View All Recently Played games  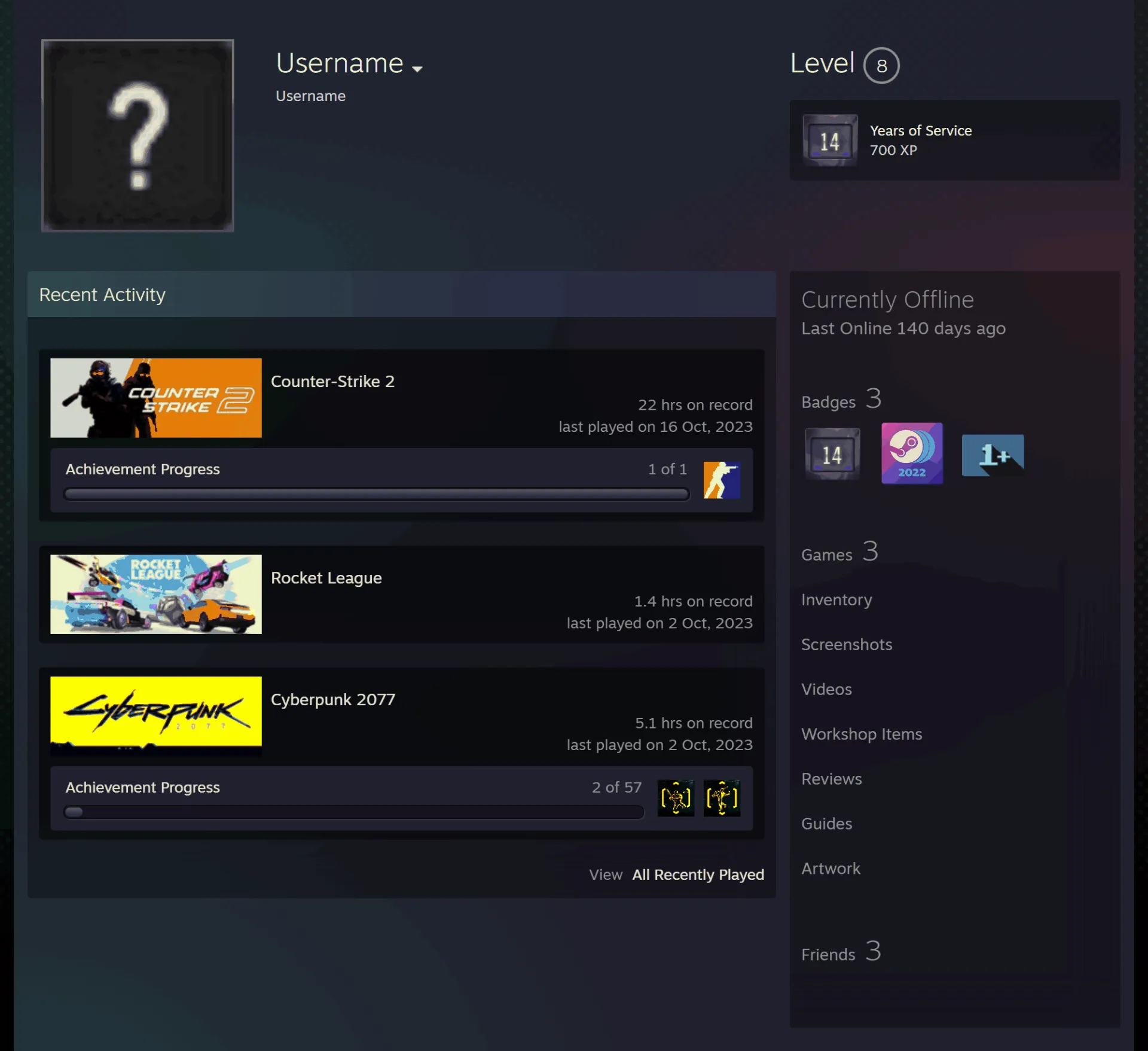(x=698, y=875)
